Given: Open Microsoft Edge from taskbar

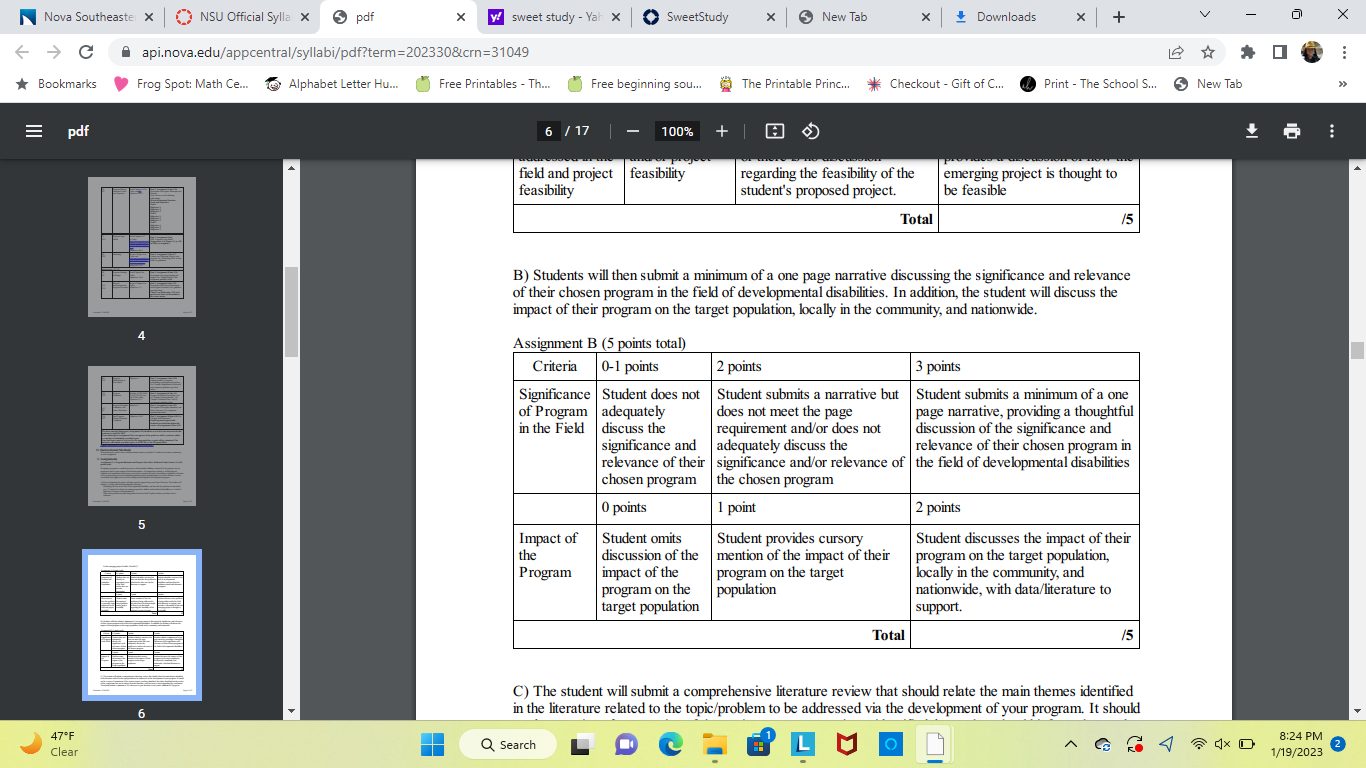Looking at the screenshot, I should pyautogui.click(x=670, y=744).
